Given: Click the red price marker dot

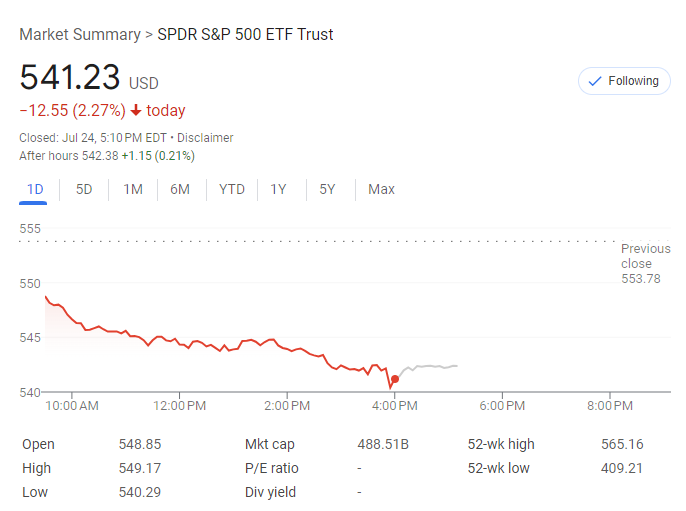Looking at the screenshot, I should pos(395,379).
